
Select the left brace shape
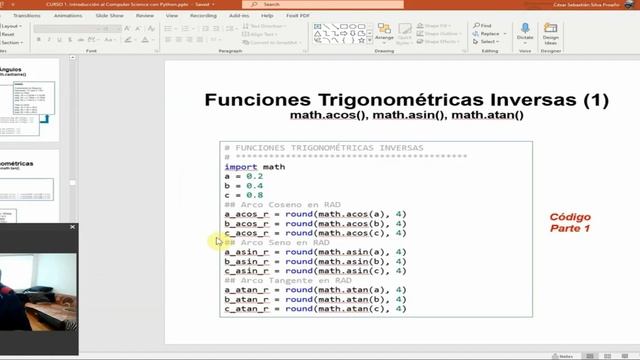pyautogui.click(x=344, y=40)
